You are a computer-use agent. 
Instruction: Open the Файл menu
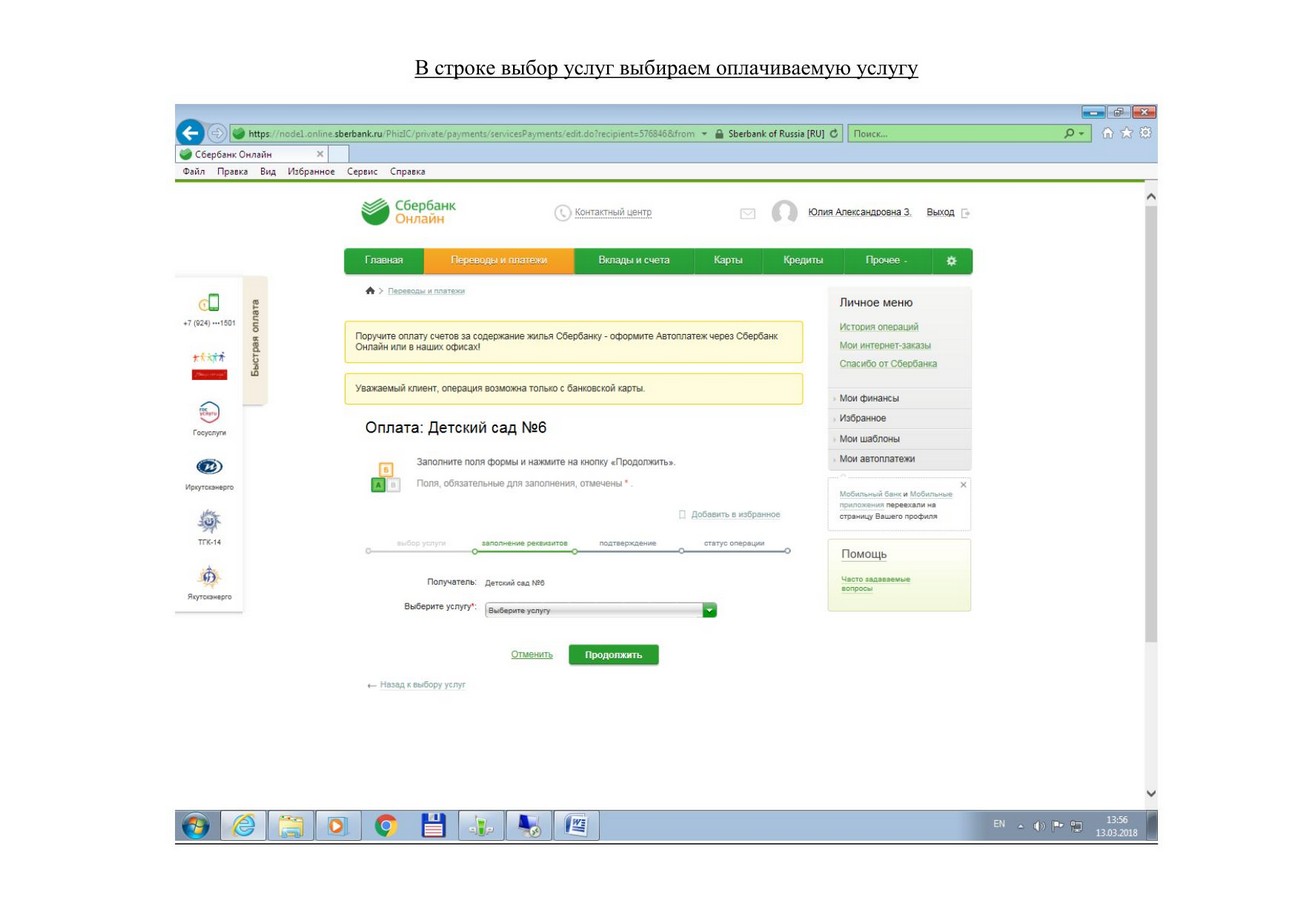(194, 172)
